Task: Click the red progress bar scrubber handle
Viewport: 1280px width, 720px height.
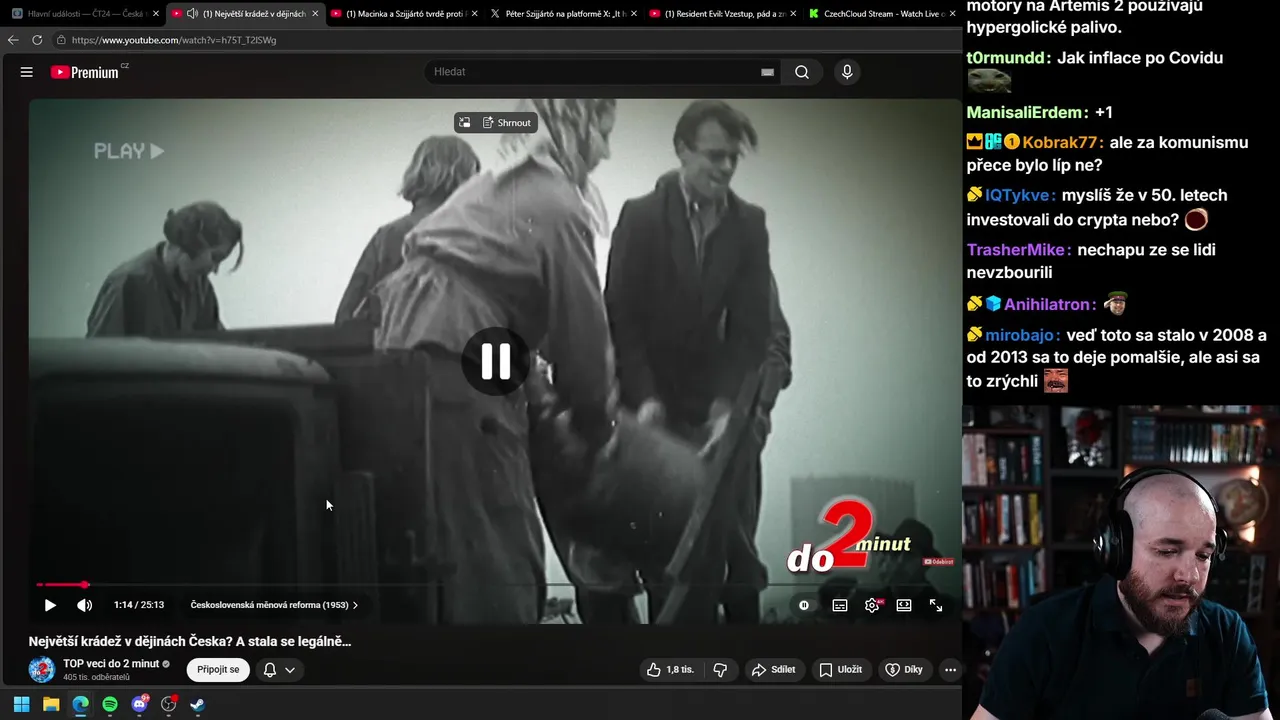Action: tap(85, 585)
